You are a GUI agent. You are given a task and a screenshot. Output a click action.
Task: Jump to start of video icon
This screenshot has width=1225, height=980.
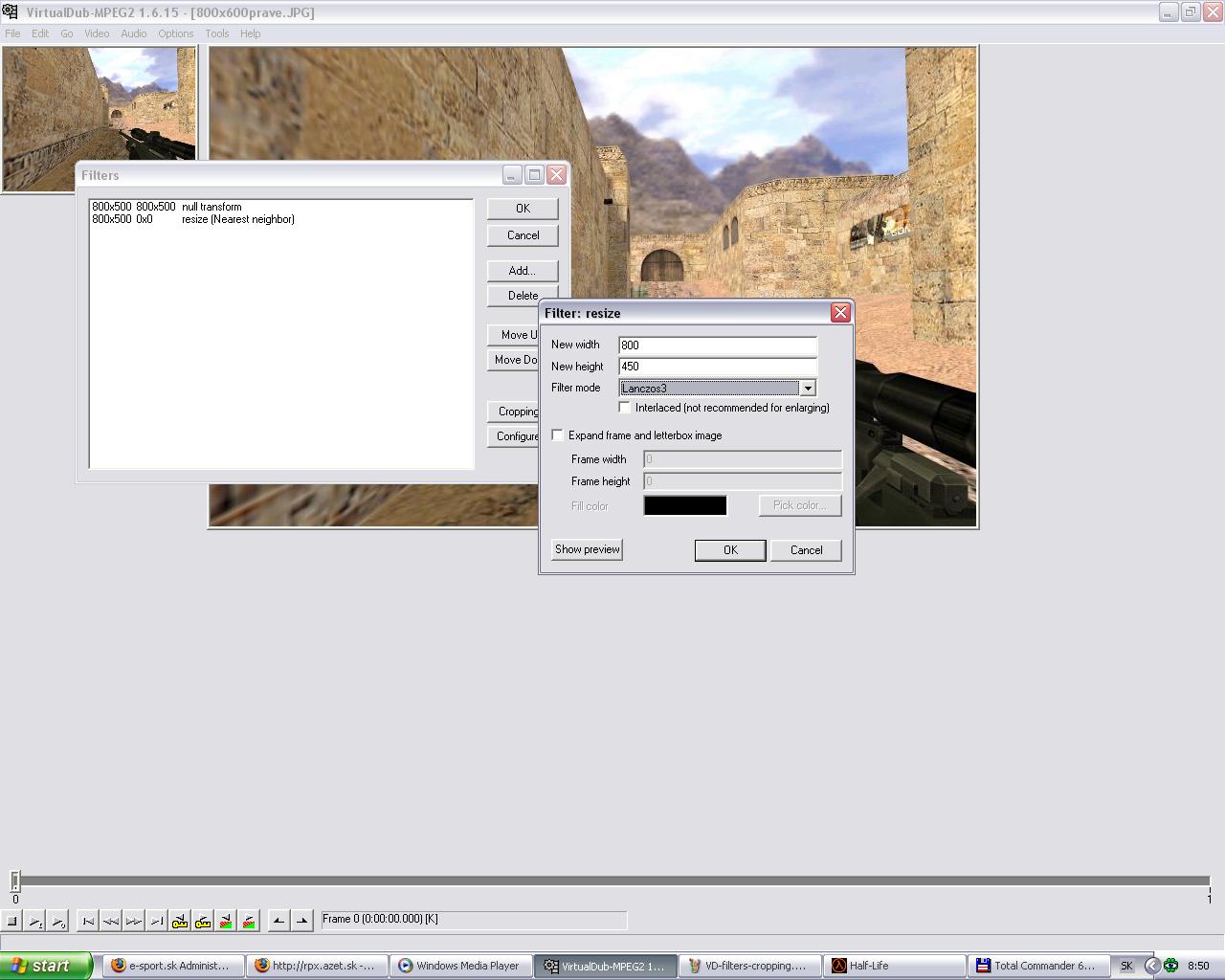click(88, 922)
